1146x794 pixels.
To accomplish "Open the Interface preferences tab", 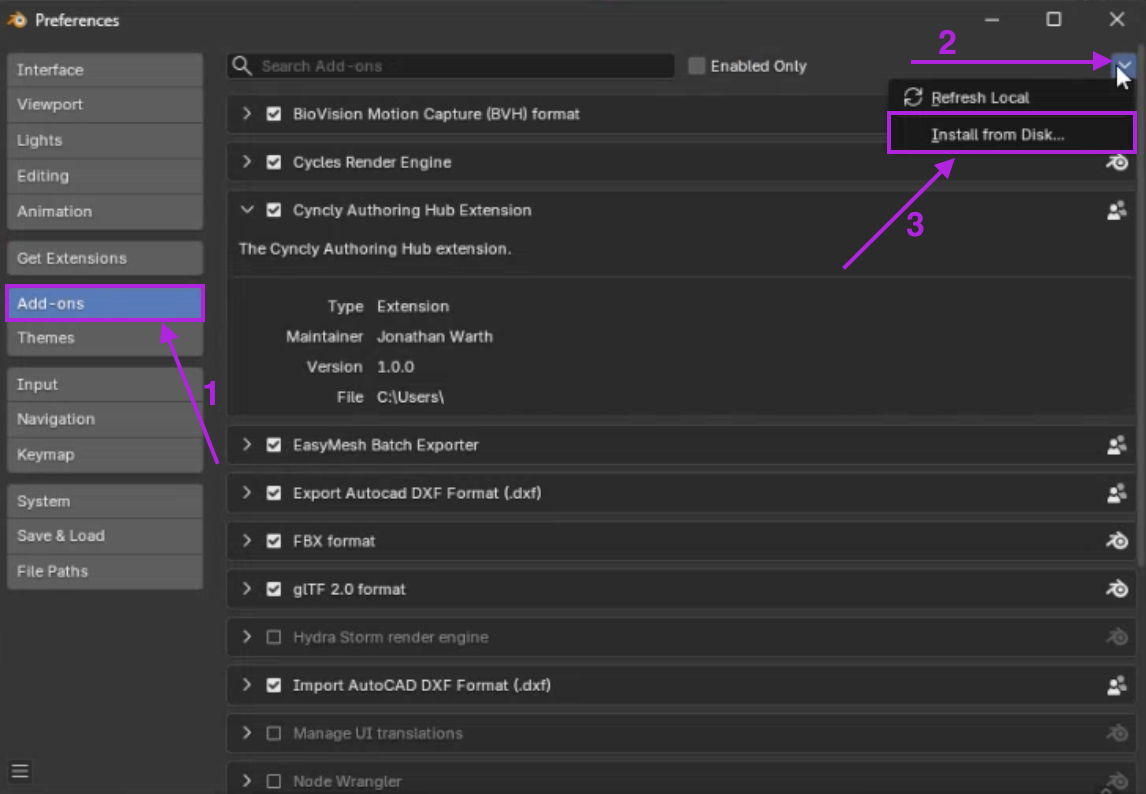I will 105,70.
